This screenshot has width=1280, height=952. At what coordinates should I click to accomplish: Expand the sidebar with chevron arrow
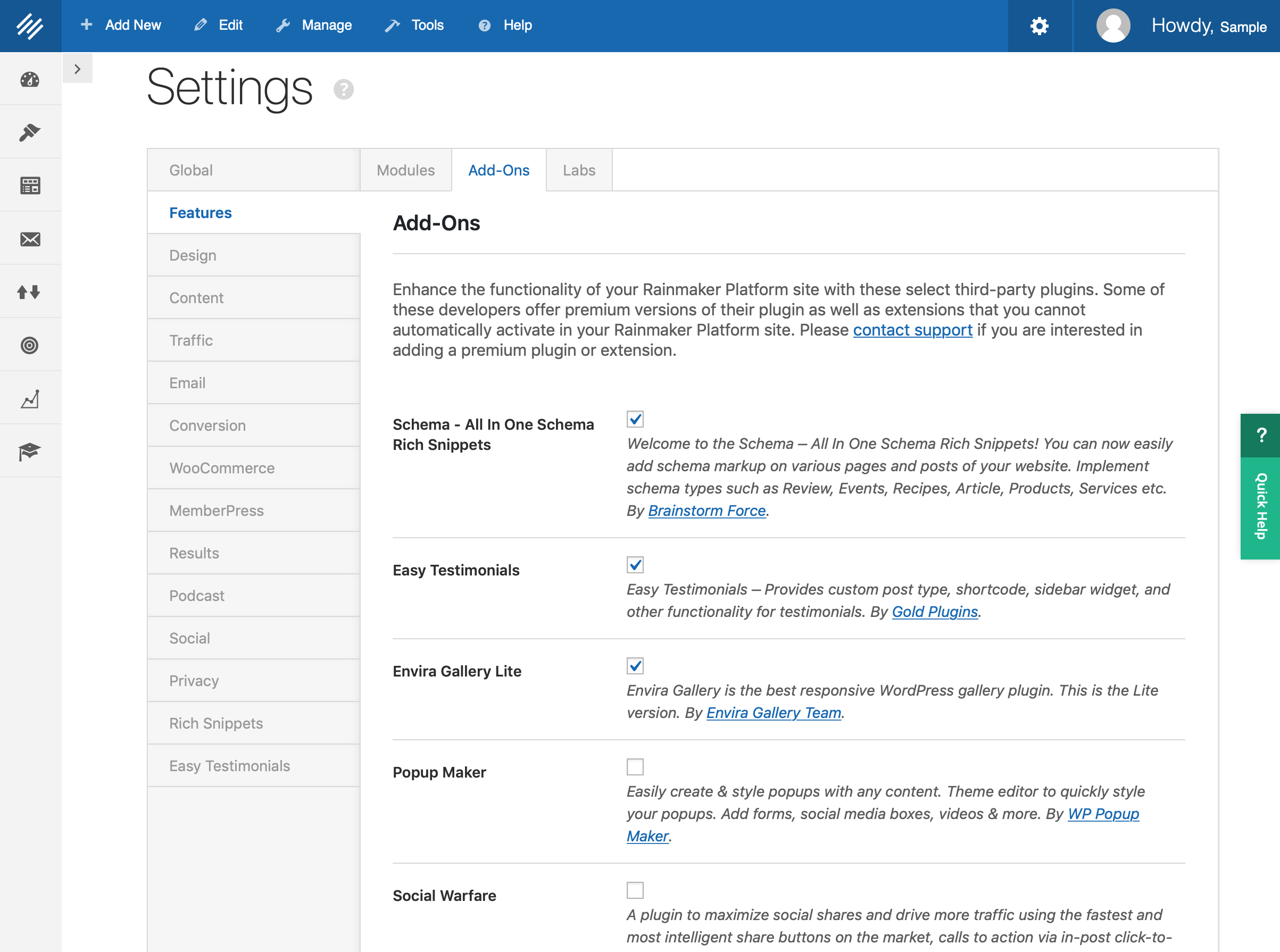77,69
